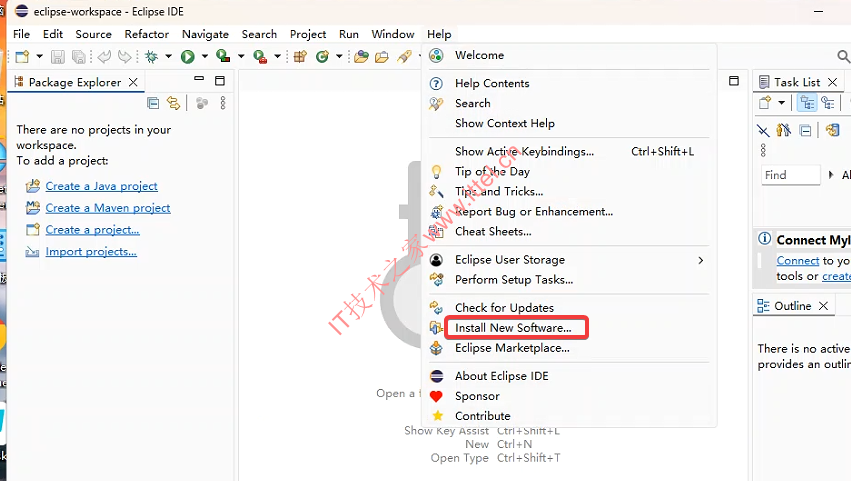Maximize the Package Explorer view

(x=220, y=81)
